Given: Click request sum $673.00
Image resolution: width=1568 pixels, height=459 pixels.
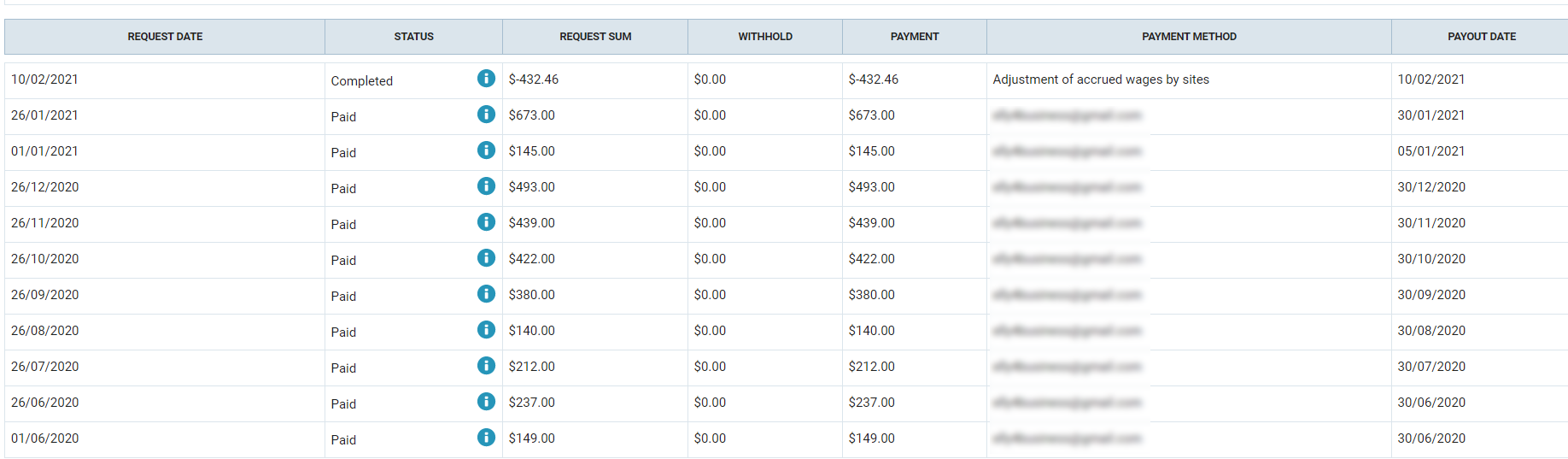Looking at the screenshot, I should [531, 115].
